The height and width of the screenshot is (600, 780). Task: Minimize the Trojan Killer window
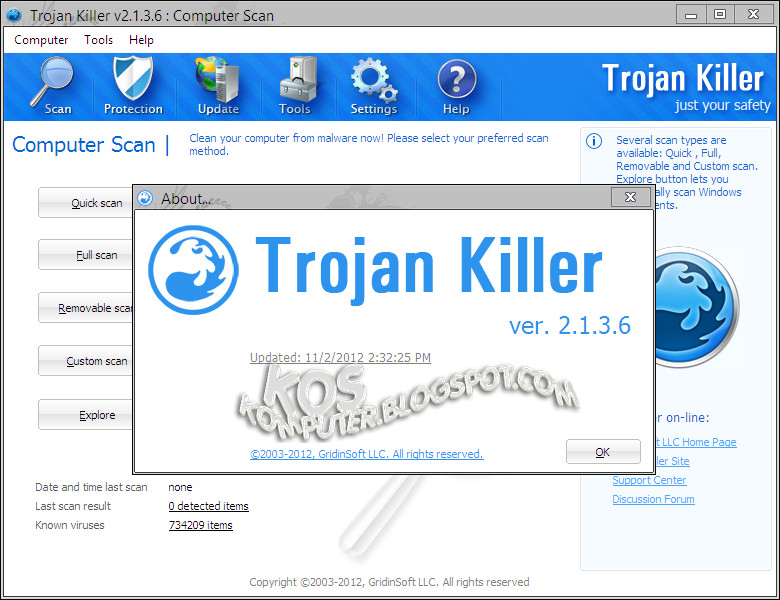pyautogui.click(x=691, y=14)
